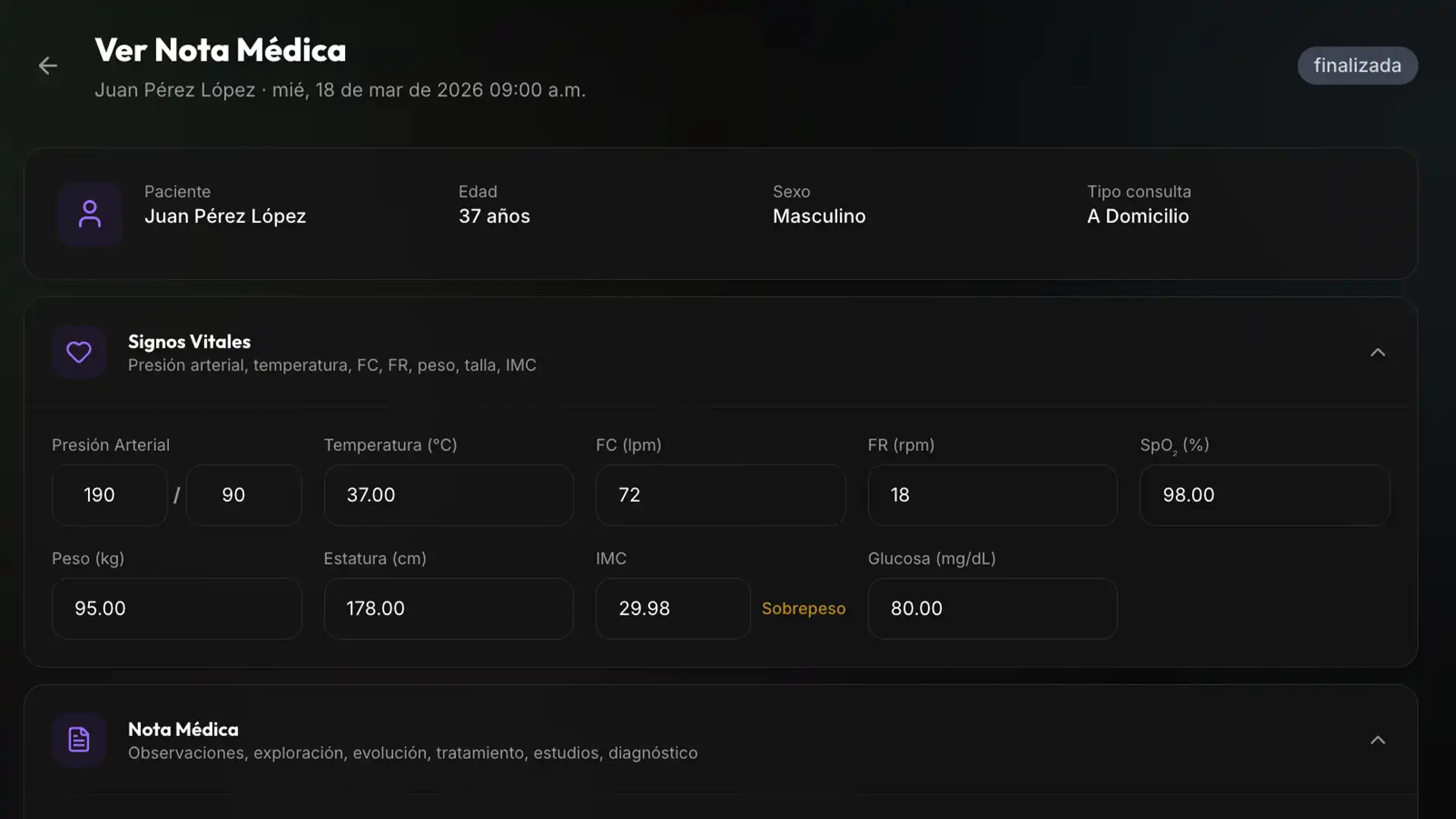
Task: Click the Signos Vitales section title
Action: (189, 342)
